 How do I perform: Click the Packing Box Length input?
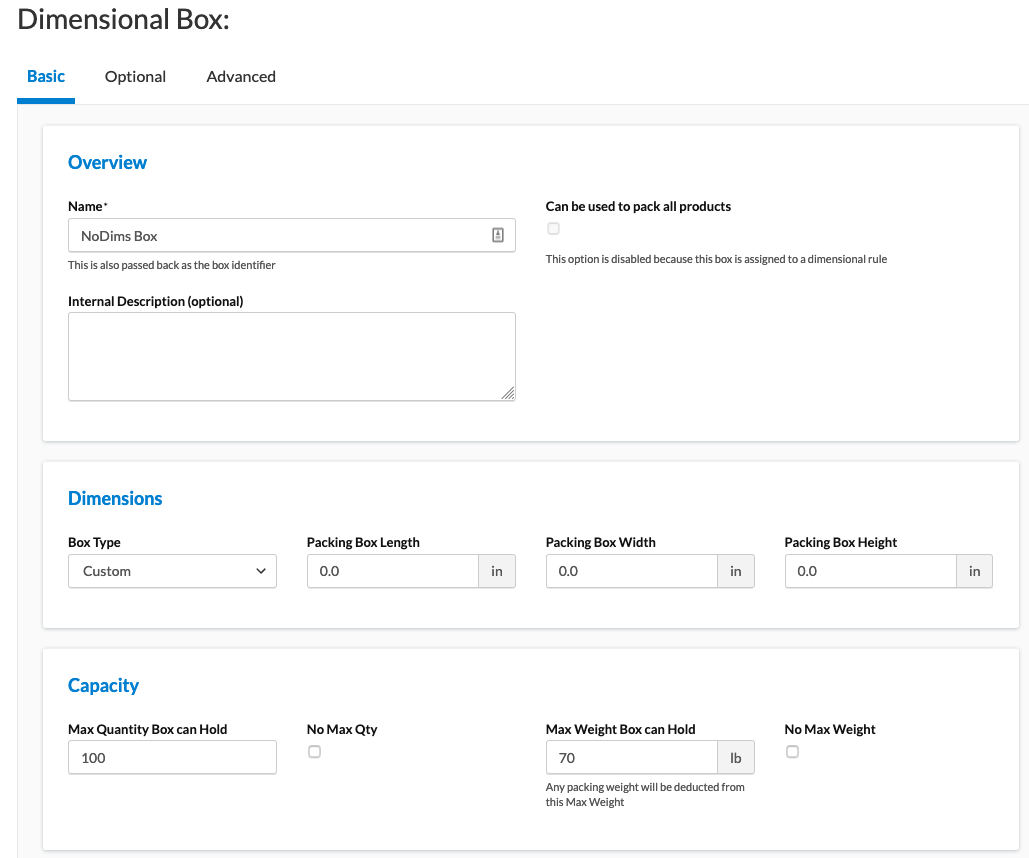click(x=392, y=572)
